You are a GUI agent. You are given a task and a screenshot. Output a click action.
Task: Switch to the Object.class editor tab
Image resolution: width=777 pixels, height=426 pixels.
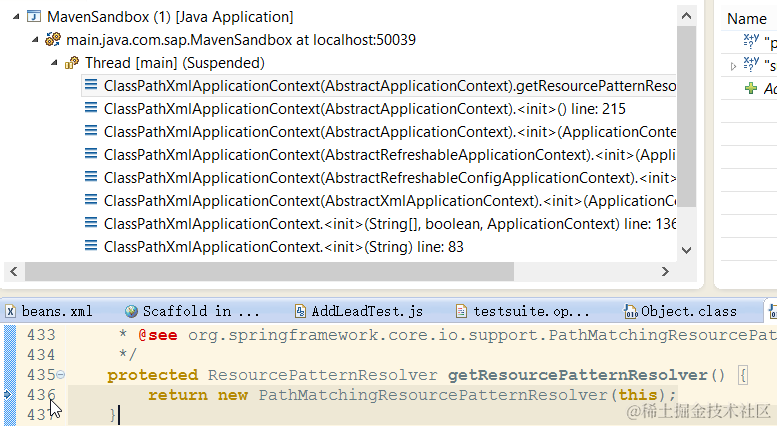(689, 311)
